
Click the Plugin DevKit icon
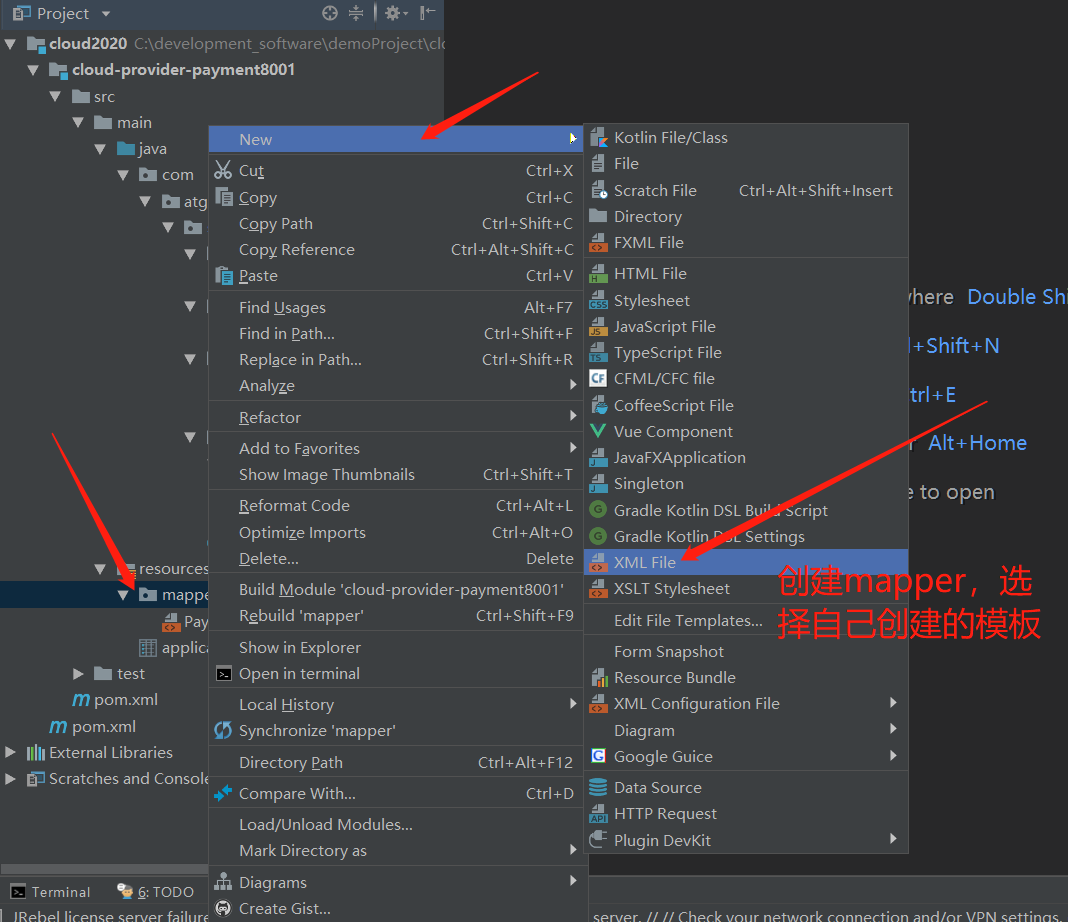[599, 840]
